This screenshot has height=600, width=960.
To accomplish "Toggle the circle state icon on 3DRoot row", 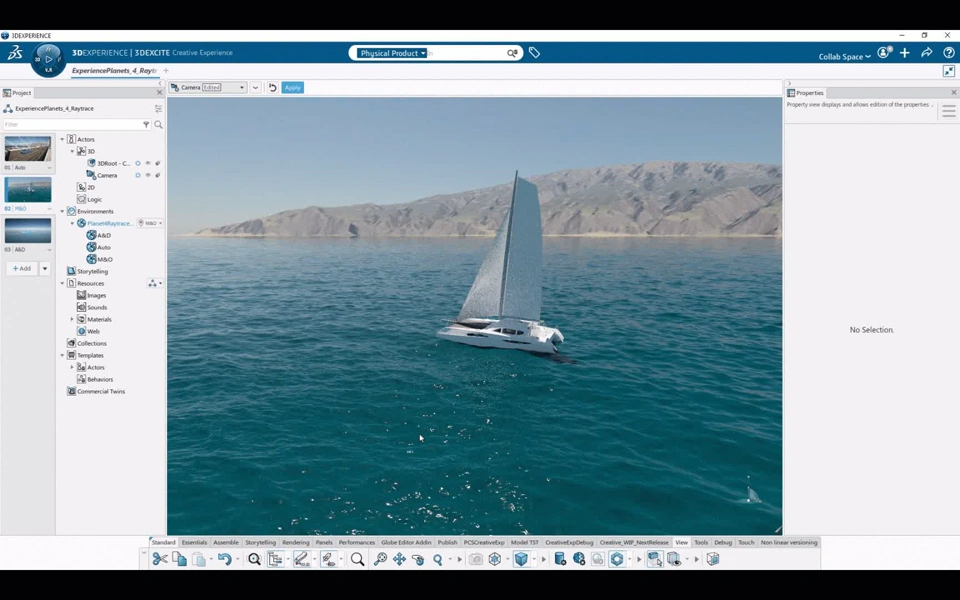I will (x=138, y=163).
